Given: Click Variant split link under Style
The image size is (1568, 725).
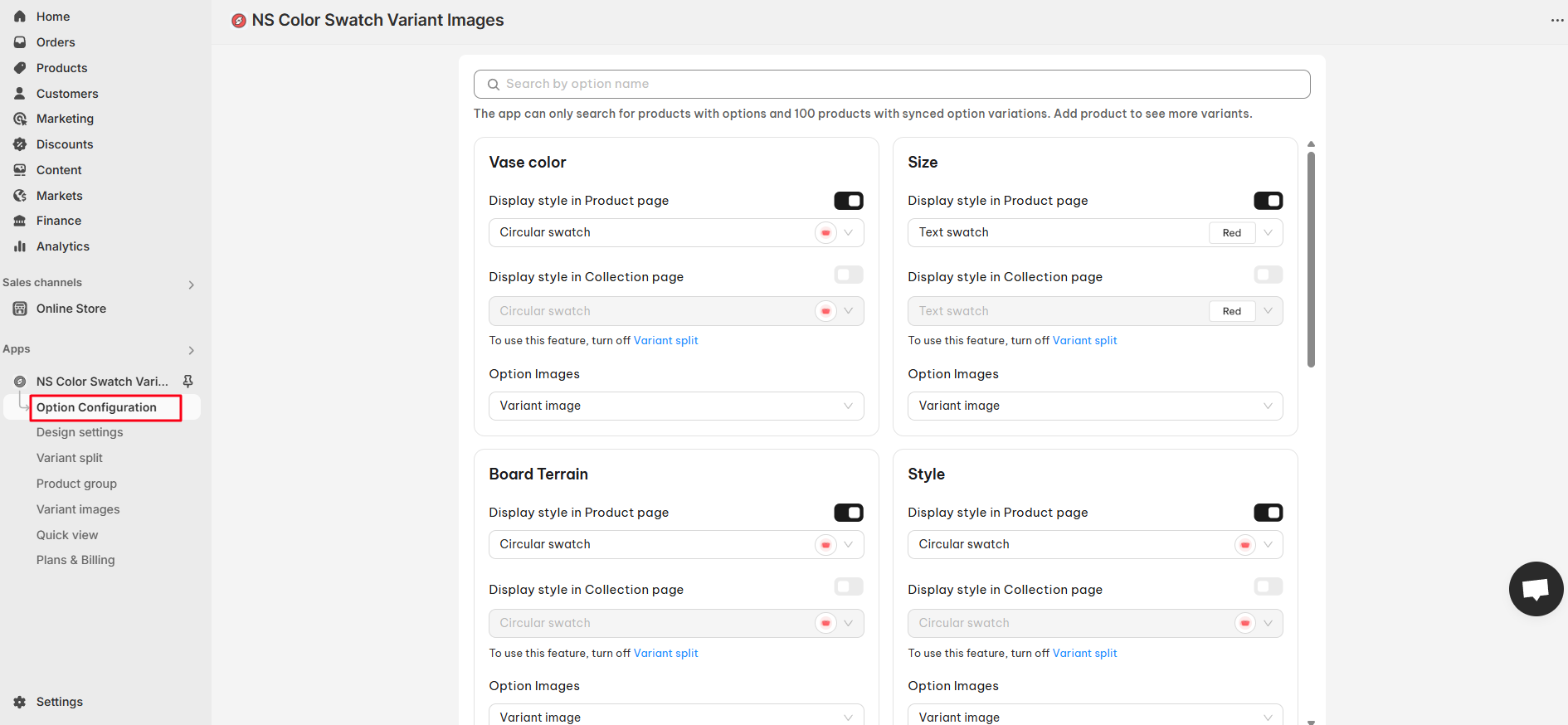Looking at the screenshot, I should tap(1085, 653).
